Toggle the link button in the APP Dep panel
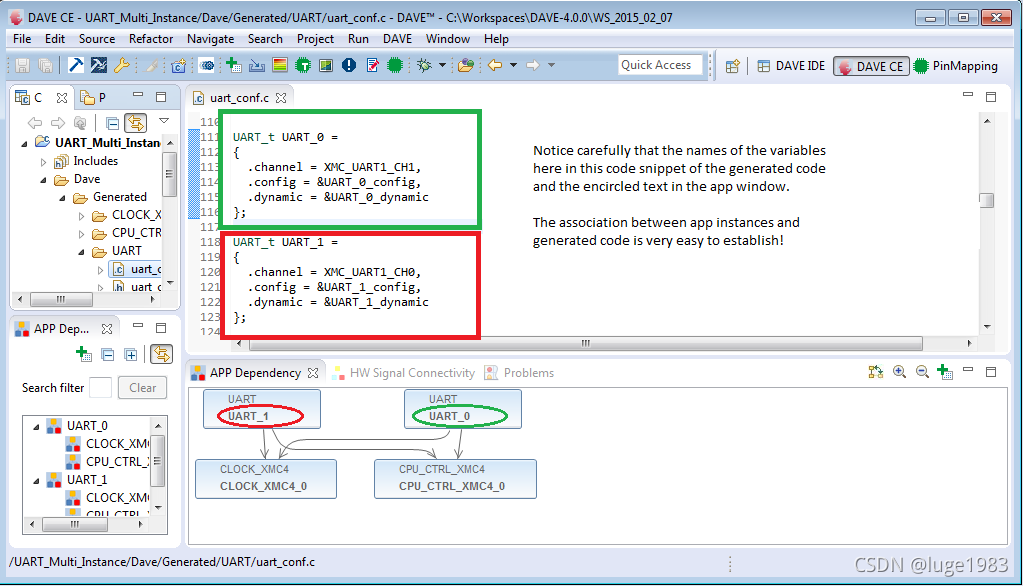The image size is (1023, 586). pyautogui.click(x=161, y=354)
